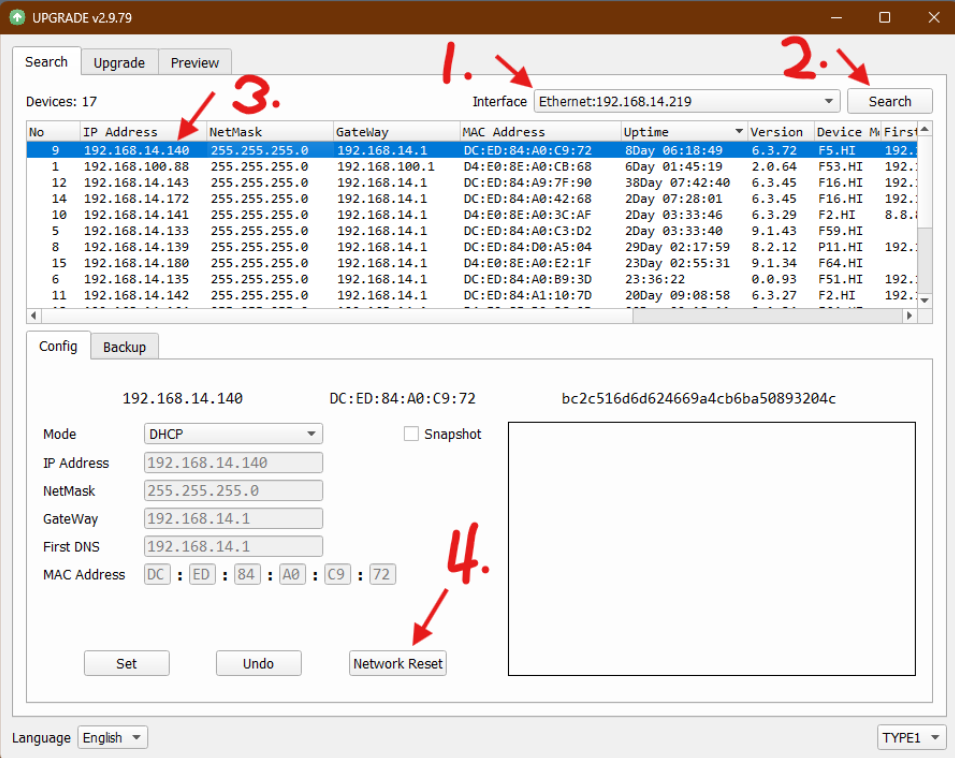Switch to the Preview tab
This screenshot has width=955, height=758.
coord(194,62)
